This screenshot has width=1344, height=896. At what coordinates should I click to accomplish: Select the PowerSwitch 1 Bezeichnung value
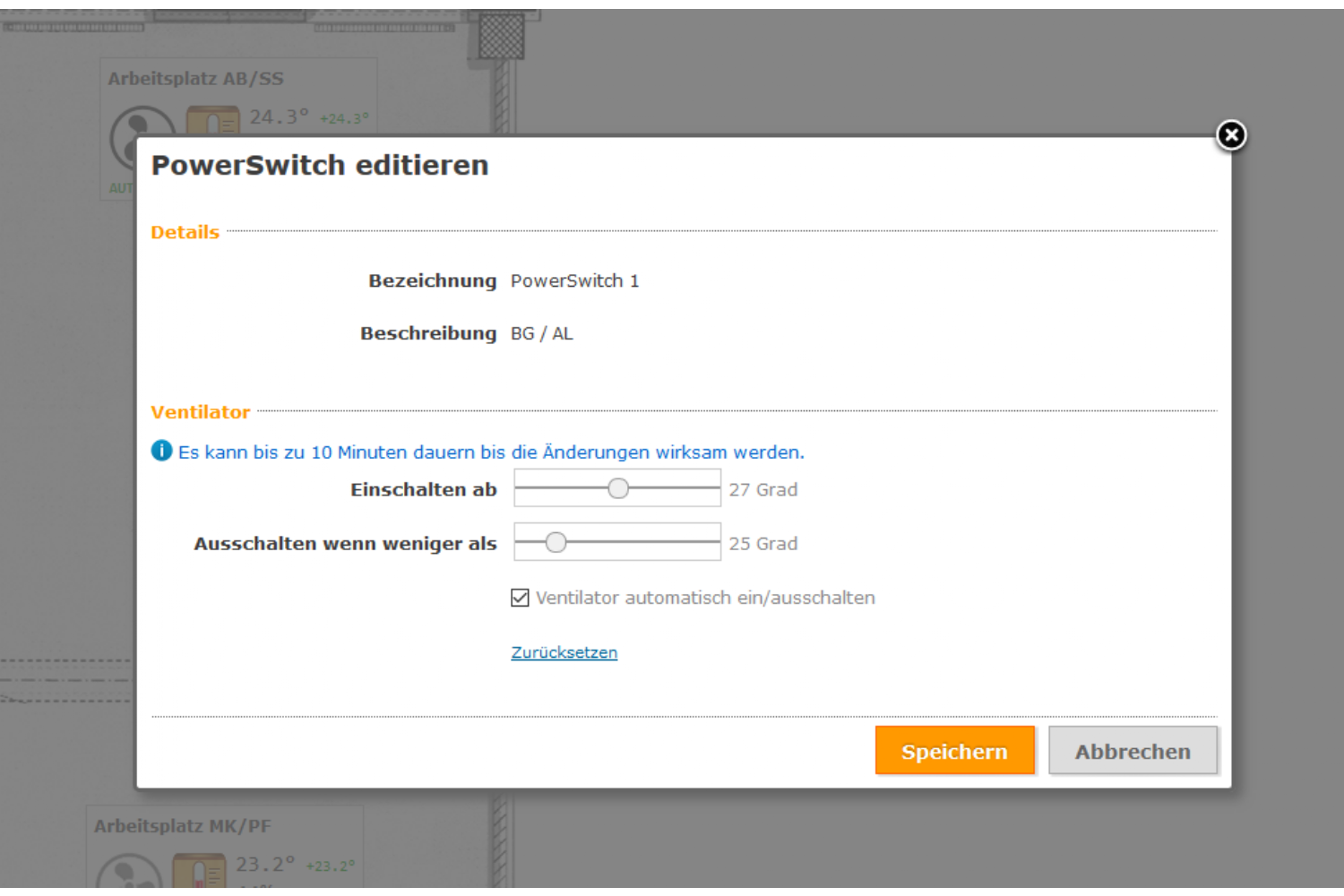tap(574, 281)
